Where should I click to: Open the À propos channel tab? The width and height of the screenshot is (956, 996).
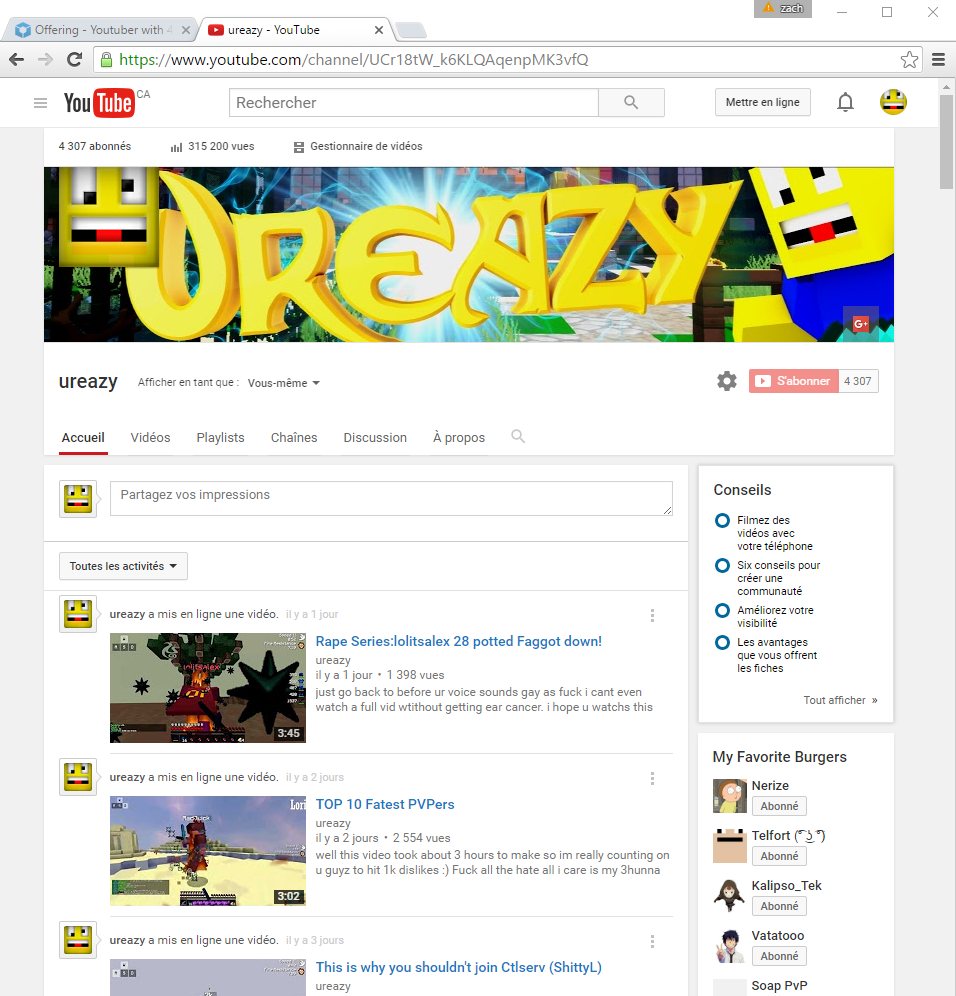459,438
